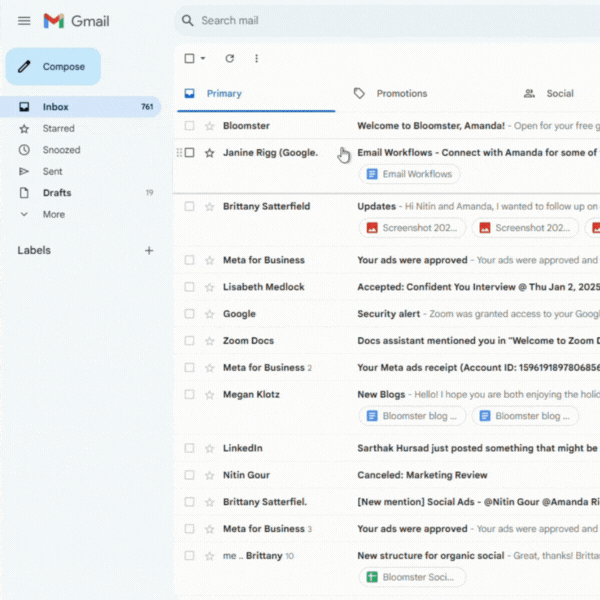600x600 pixels.
Task: Click in the Search mail field
Action: point(386,21)
